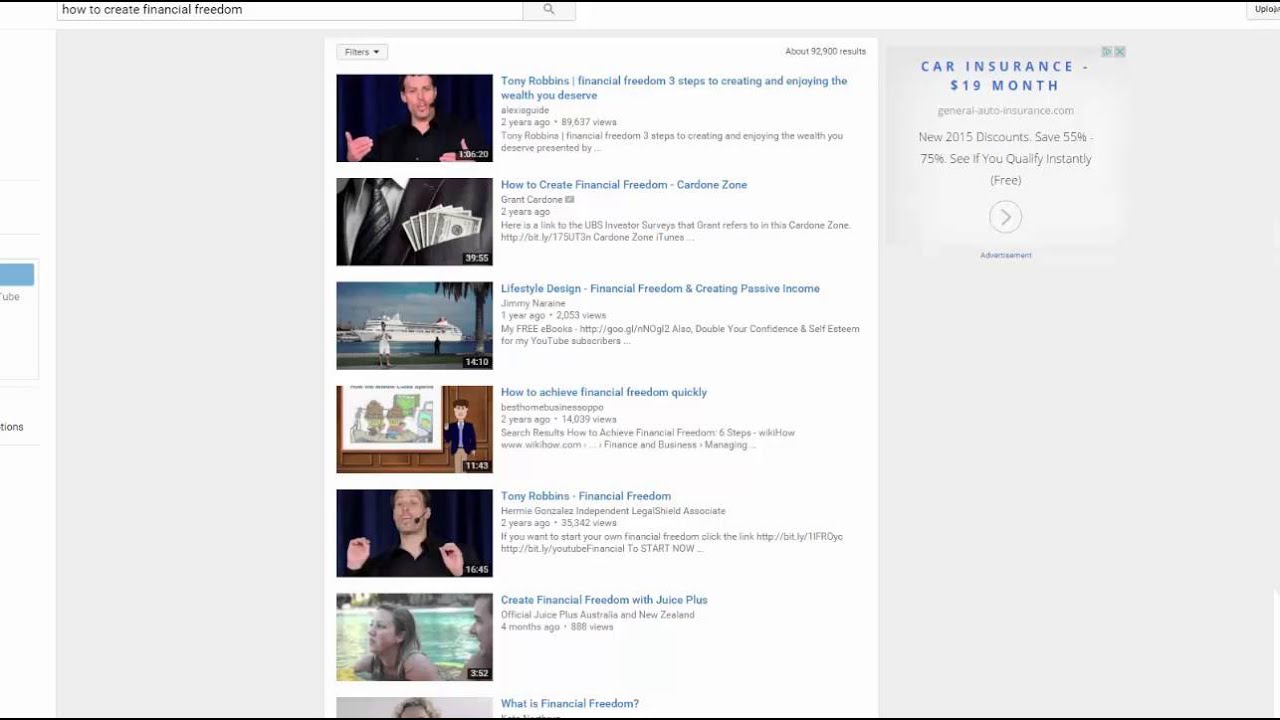Click the 35,342 views text
The height and width of the screenshot is (720, 1280).
[x=589, y=523]
